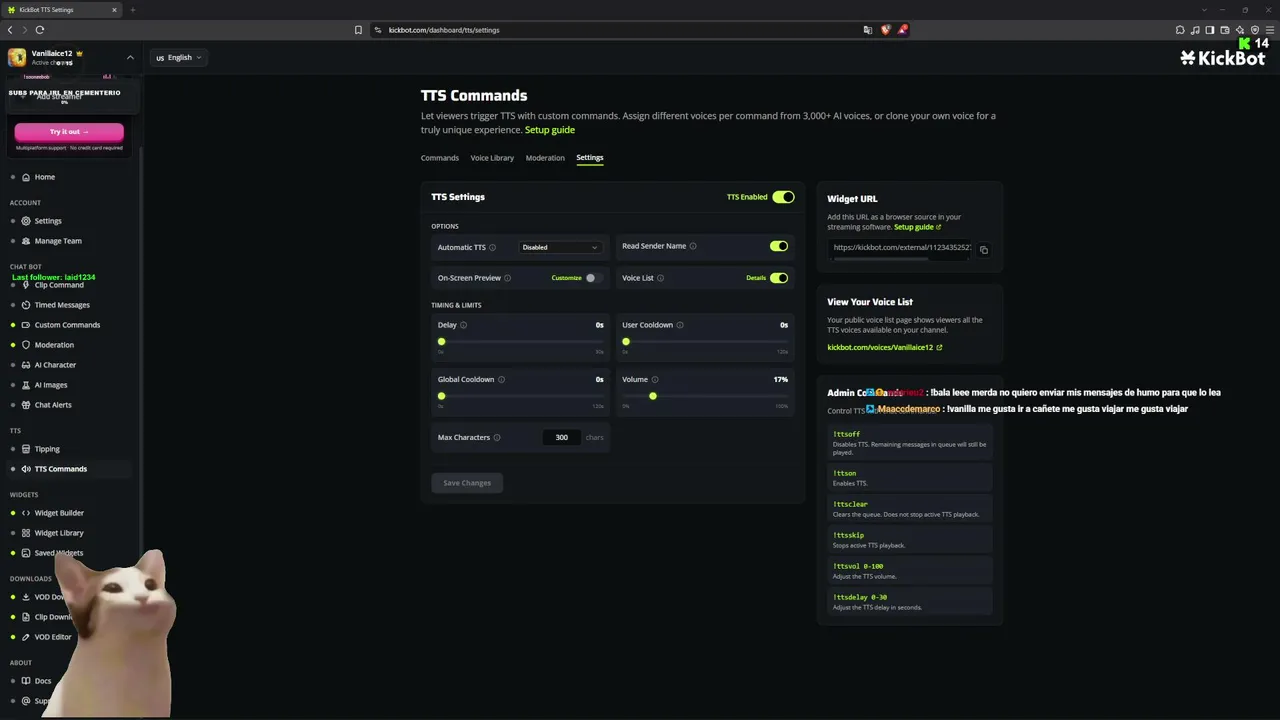Viewport: 1280px width, 720px height.
Task: Click info icon beside Global Cooldown
Action: click(501, 380)
